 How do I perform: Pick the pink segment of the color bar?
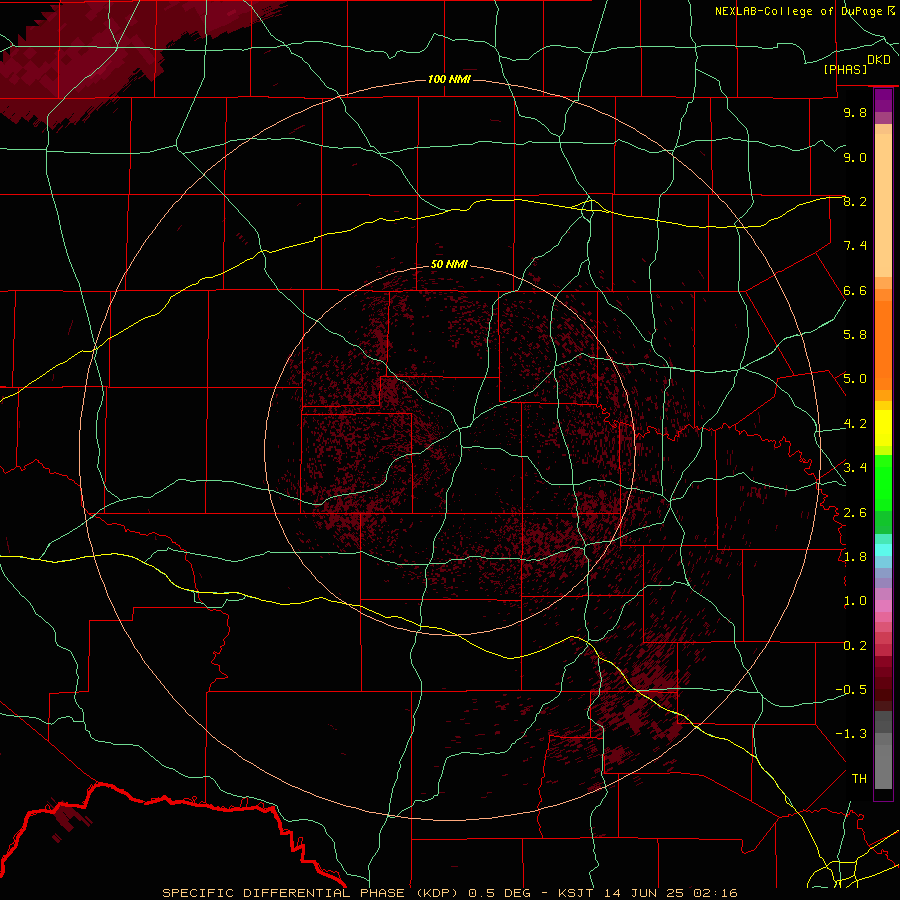point(883,606)
